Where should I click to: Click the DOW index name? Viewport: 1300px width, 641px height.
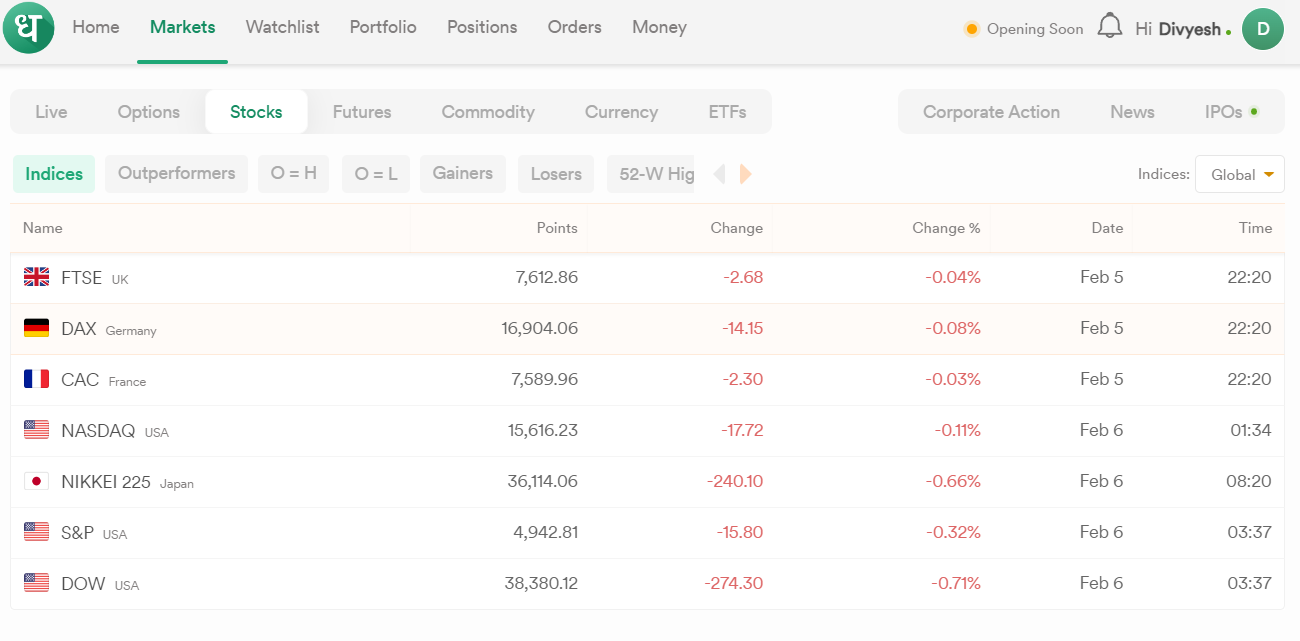pos(83,584)
